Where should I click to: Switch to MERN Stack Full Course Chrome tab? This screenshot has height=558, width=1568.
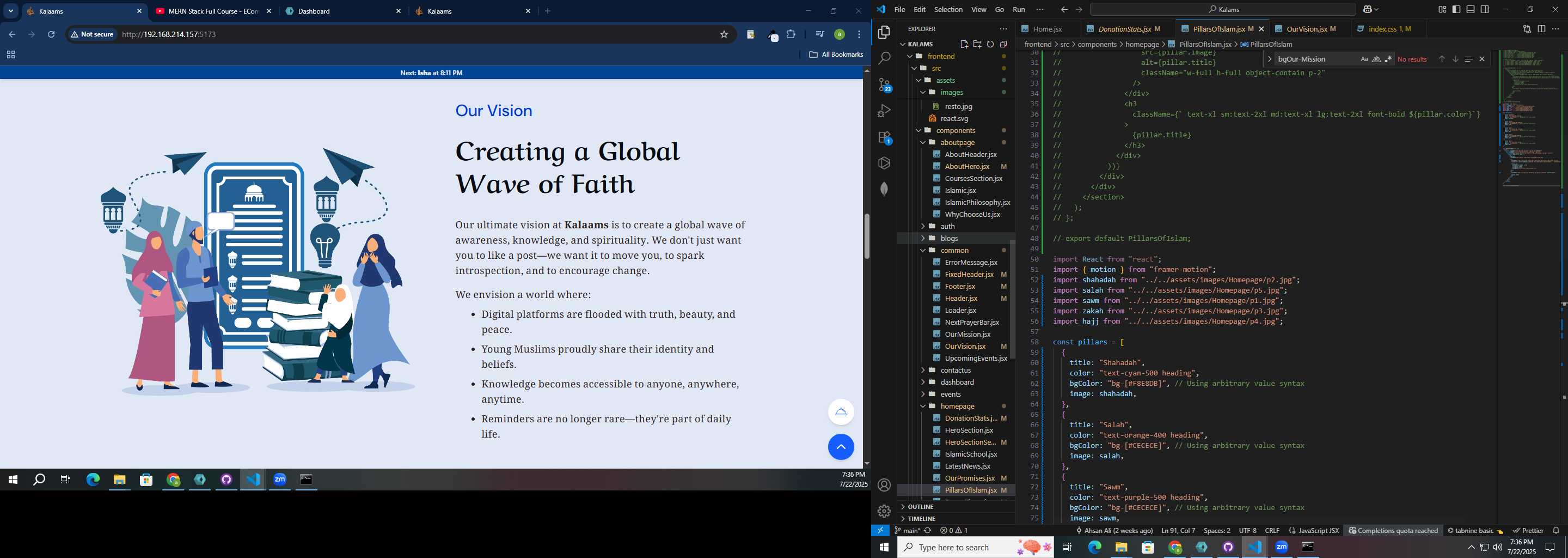pyautogui.click(x=213, y=11)
